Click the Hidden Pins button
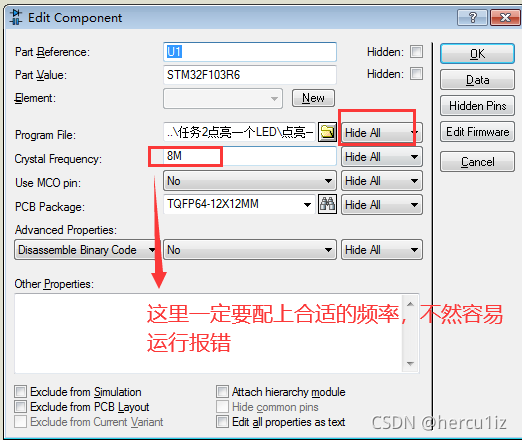Viewport: 522px width, 440px height. click(x=477, y=106)
